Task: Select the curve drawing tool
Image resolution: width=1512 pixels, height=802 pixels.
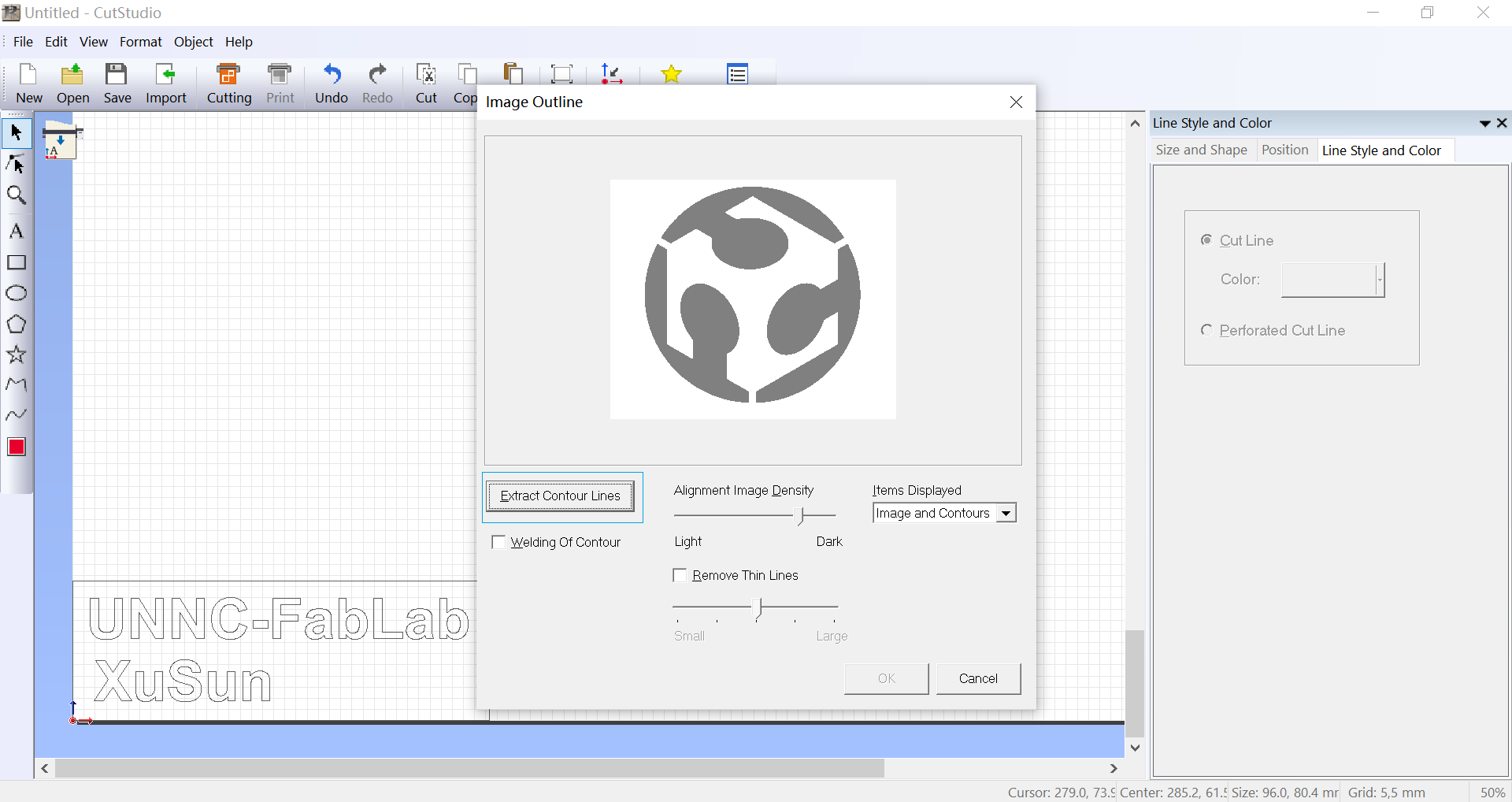Action: [x=17, y=414]
